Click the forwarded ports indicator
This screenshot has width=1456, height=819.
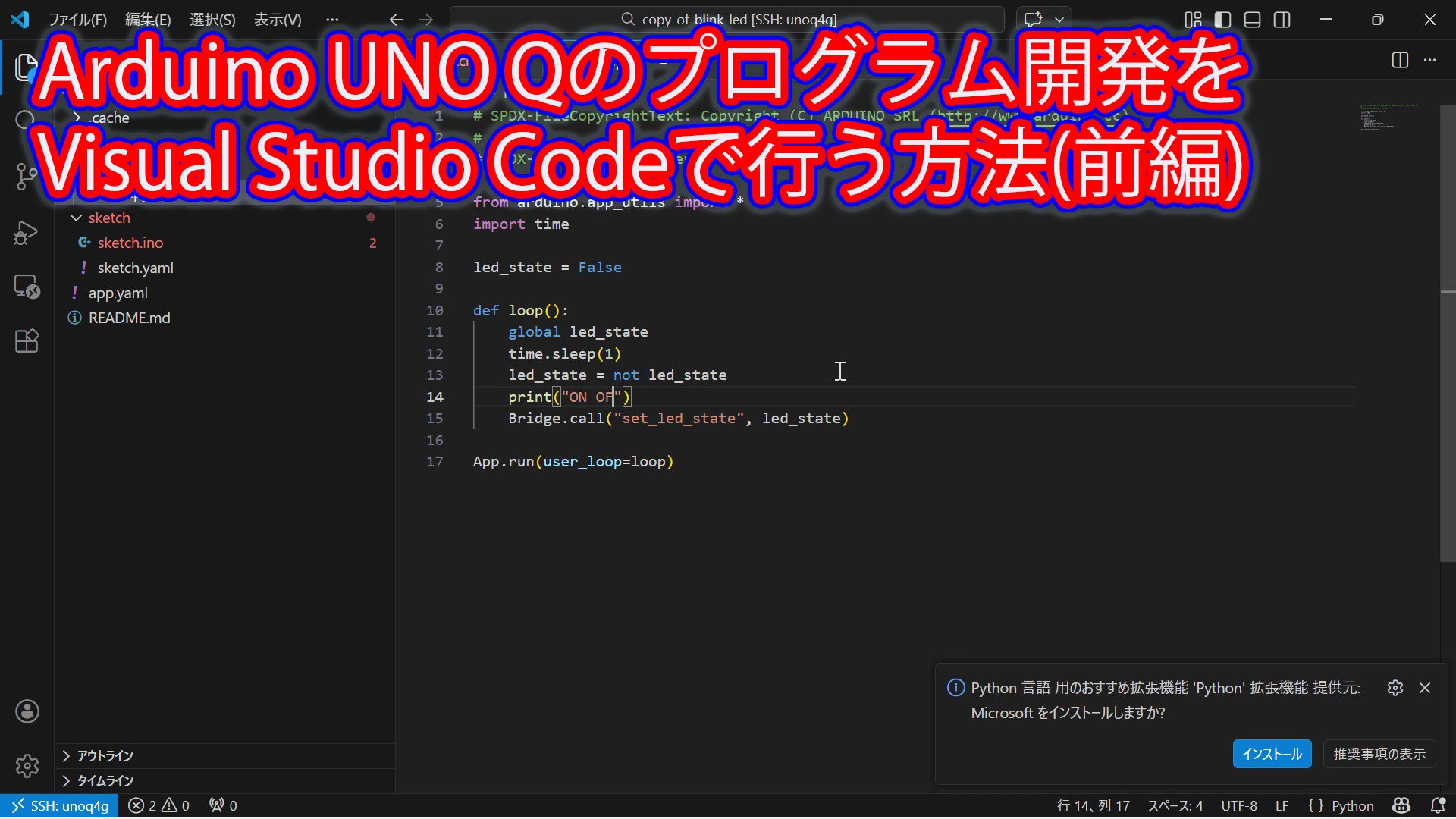(223, 805)
